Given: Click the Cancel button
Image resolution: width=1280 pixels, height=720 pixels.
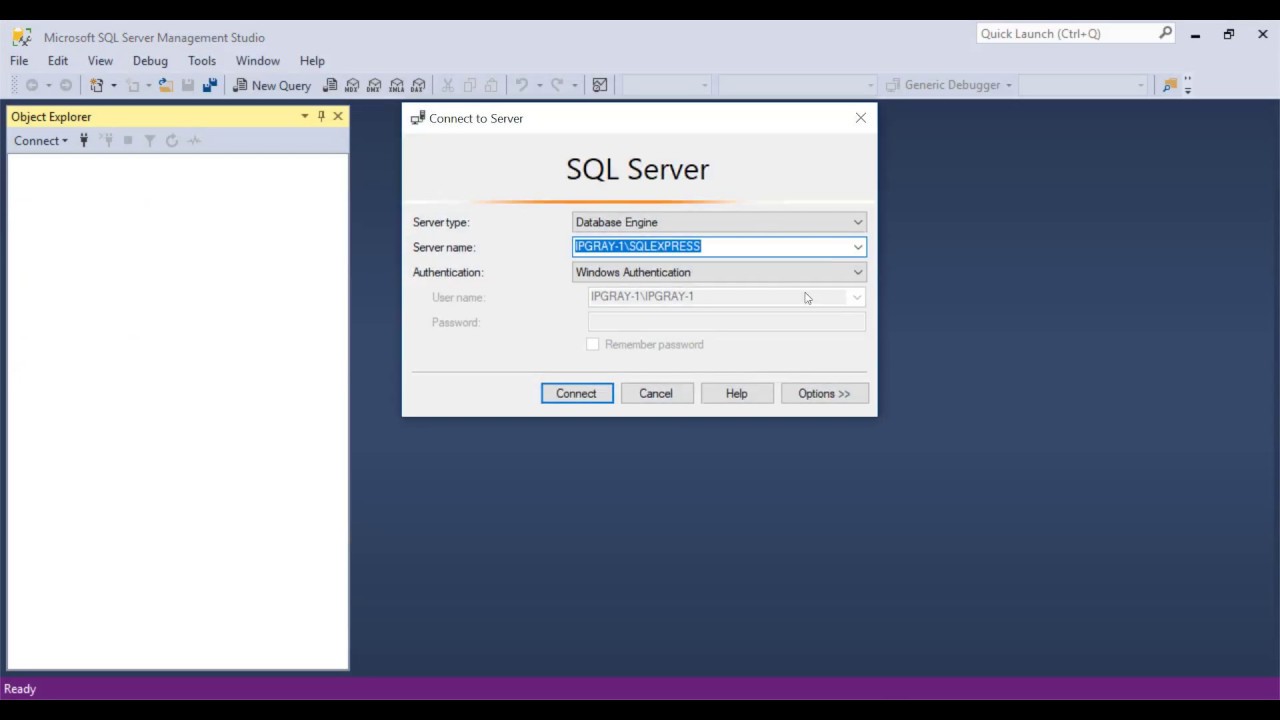Looking at the screenshot, I should [656, 393].
